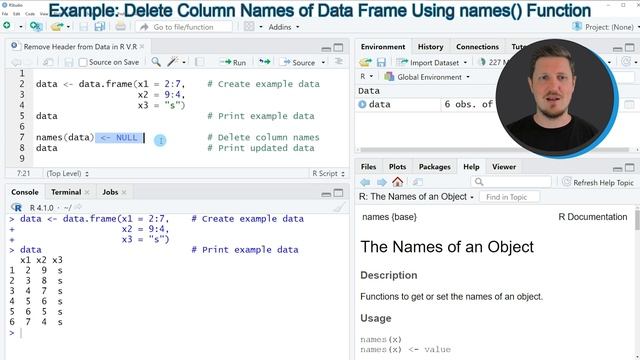Open the Global Environment dropdown
Screen dimensions: 640x360
(x=427, y=77)
